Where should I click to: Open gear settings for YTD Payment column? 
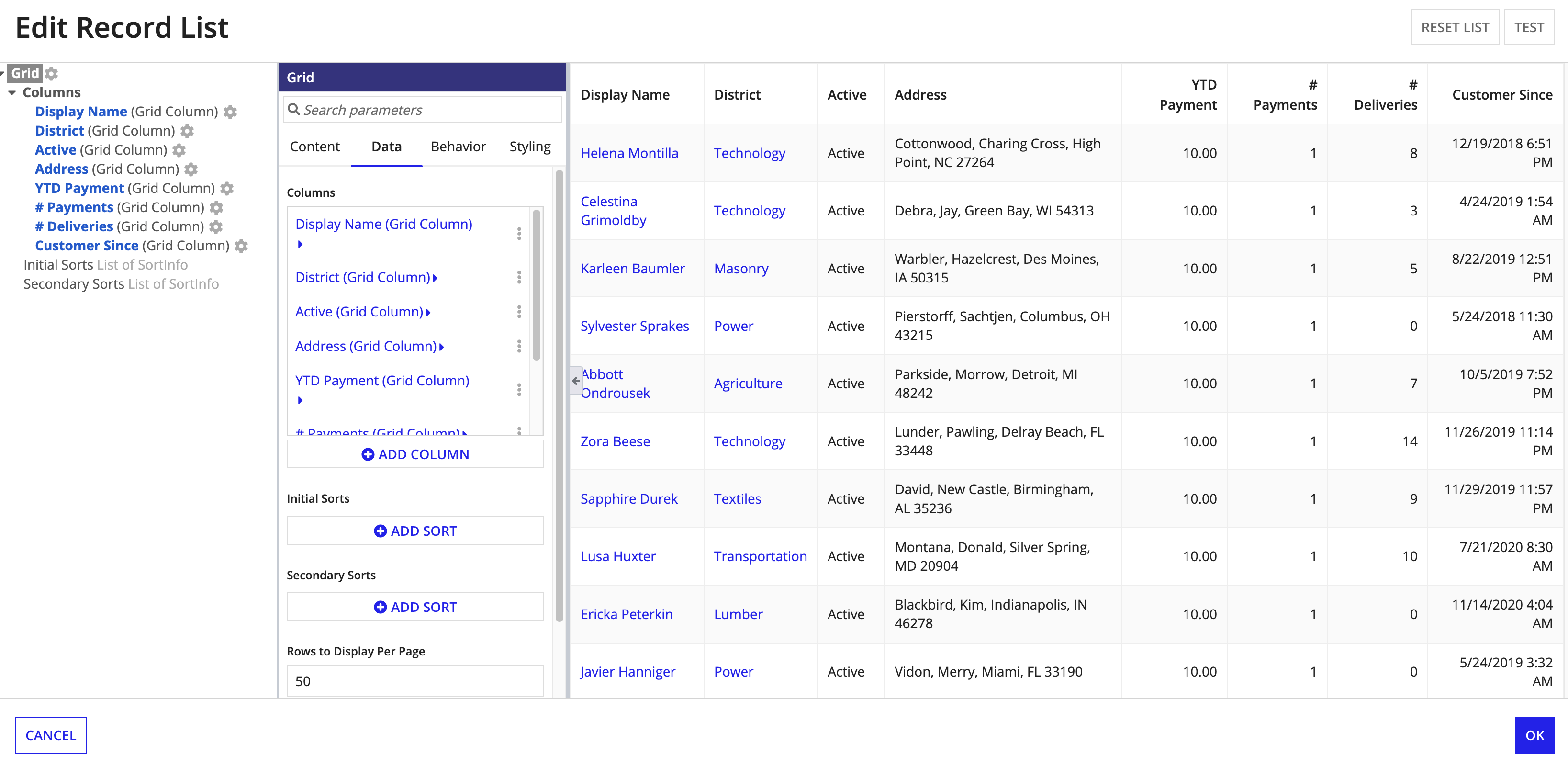point(227,188)
